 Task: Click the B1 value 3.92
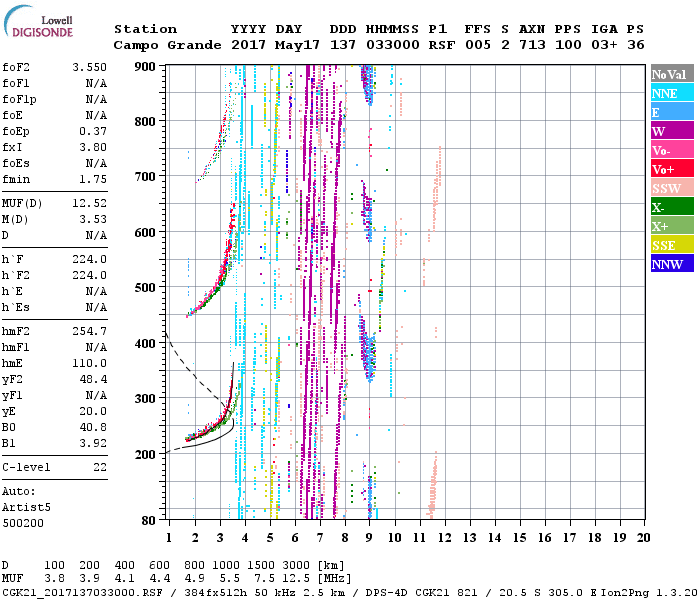93,443
